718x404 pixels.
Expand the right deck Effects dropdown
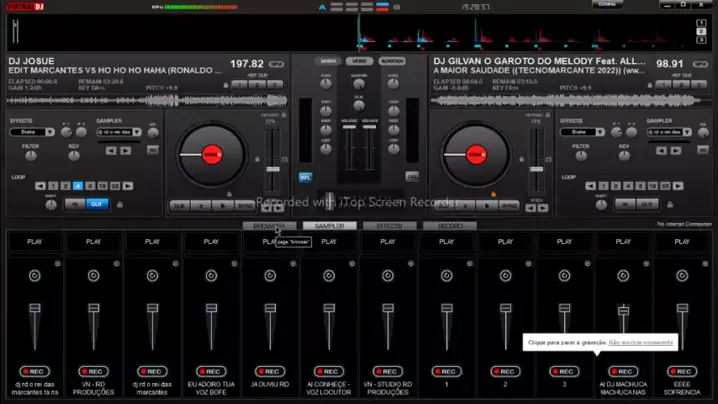click(583, 131)
